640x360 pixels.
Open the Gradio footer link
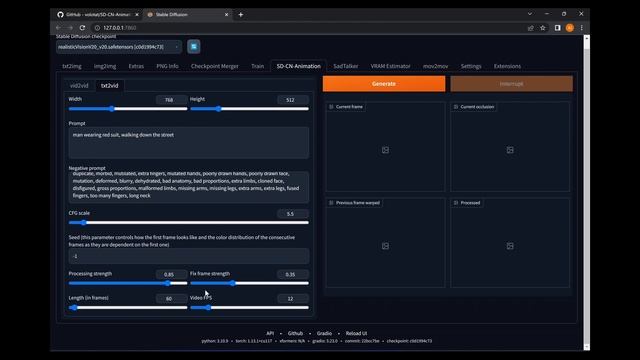click(x=324, y=333)
